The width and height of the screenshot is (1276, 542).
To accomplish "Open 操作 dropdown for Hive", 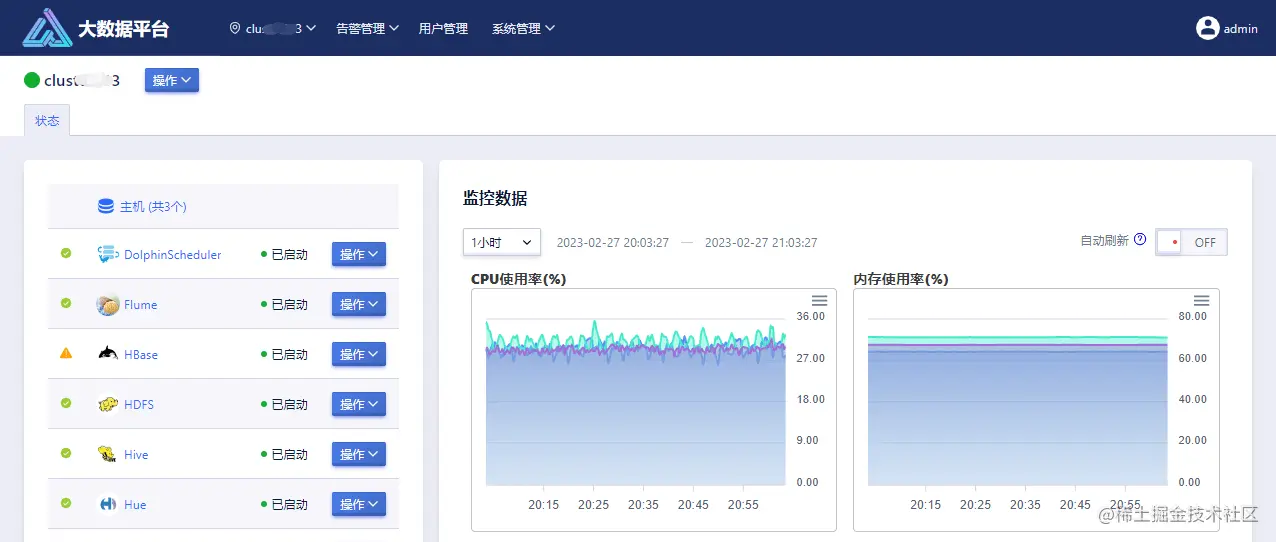I will tap(359, 454).
